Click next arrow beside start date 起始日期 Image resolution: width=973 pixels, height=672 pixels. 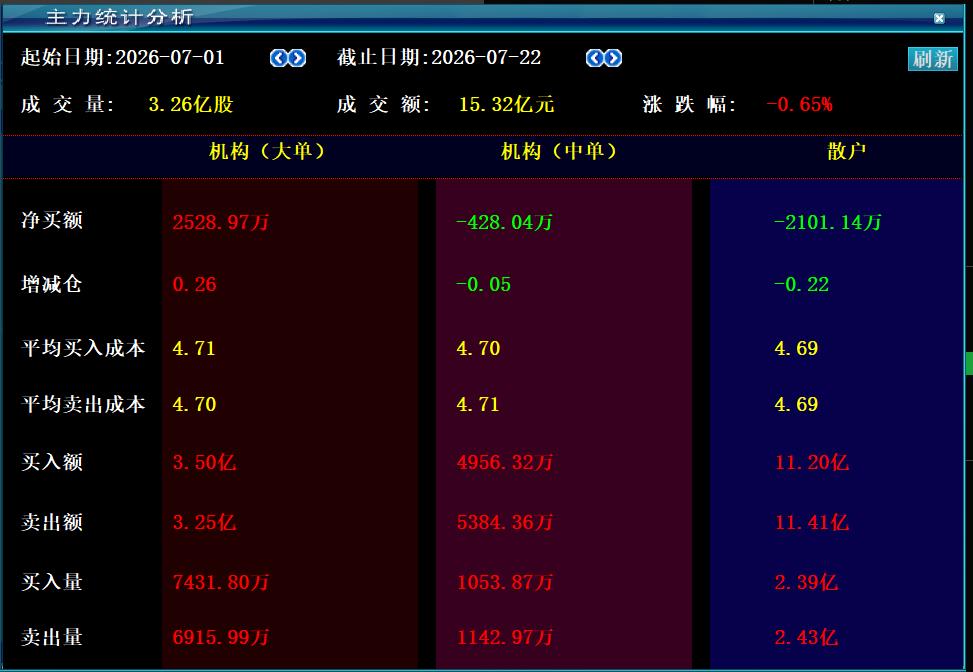[x=297, y=58]
